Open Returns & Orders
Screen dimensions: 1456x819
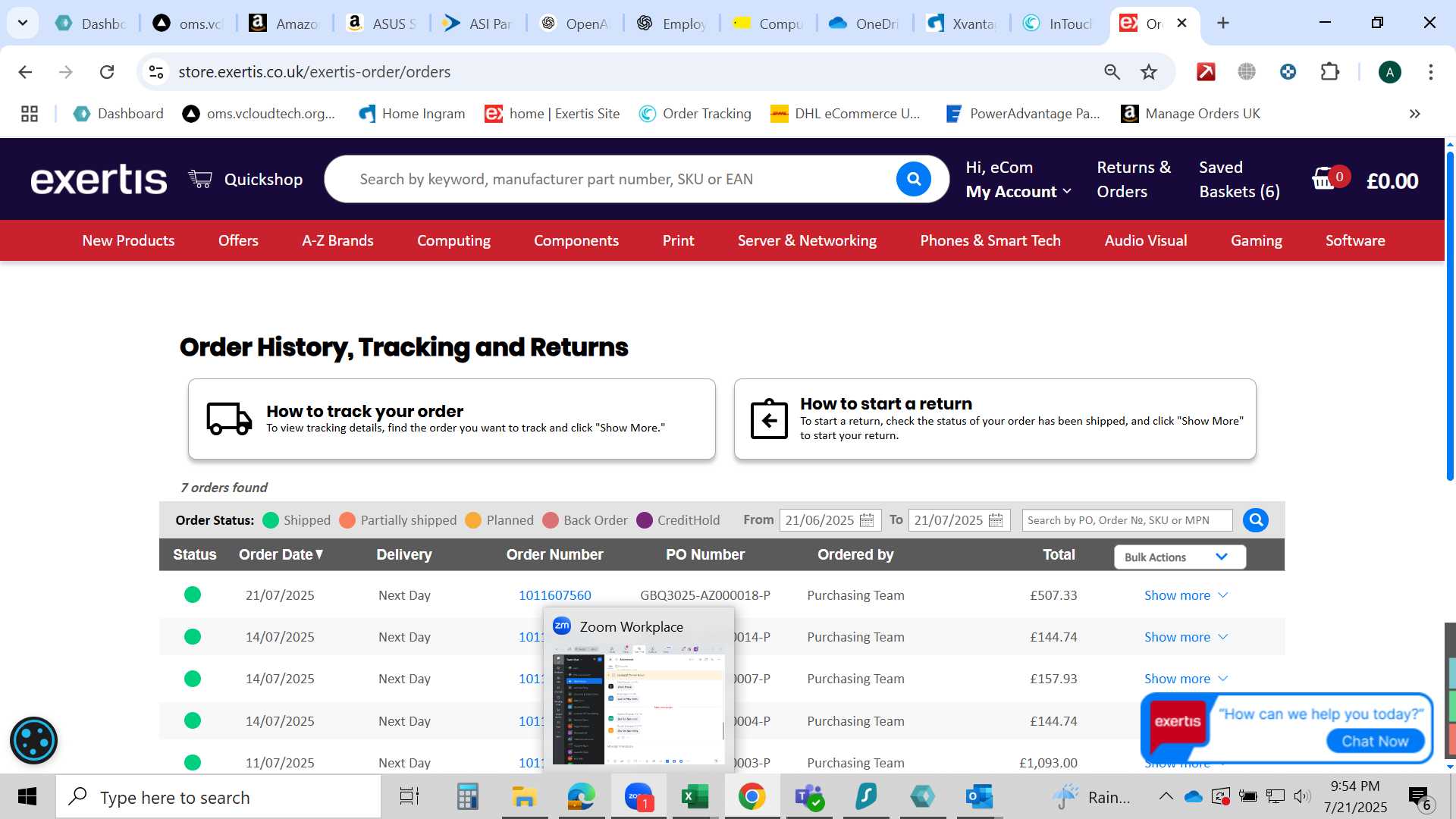coord(1134,180)
